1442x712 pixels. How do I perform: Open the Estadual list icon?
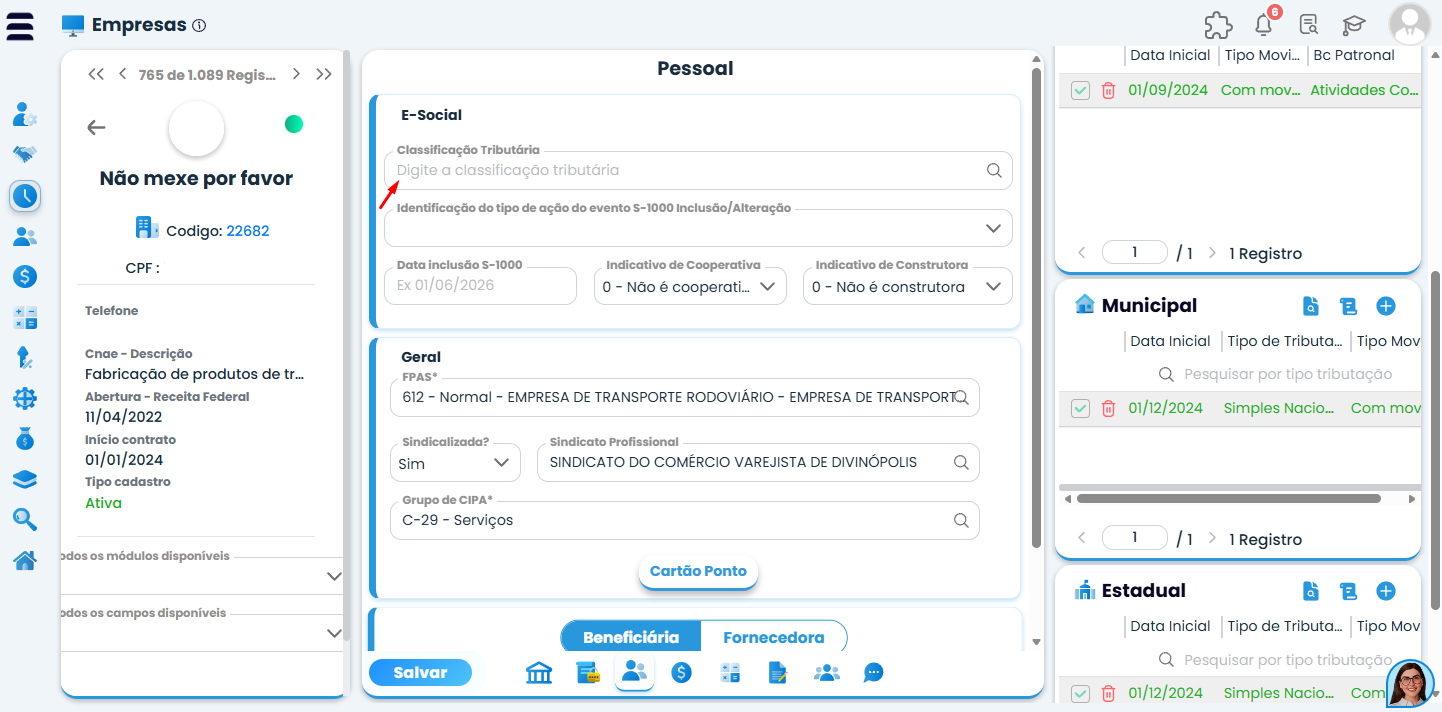click(x=1348, y=591)
